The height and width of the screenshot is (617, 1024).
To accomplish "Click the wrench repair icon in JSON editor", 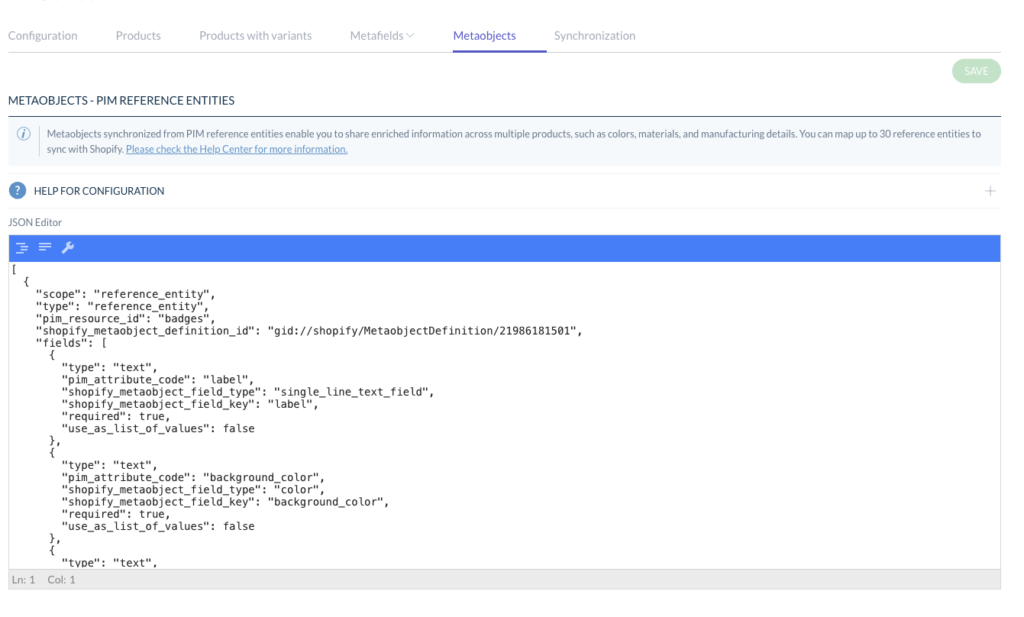I will [x=68, y=248].
